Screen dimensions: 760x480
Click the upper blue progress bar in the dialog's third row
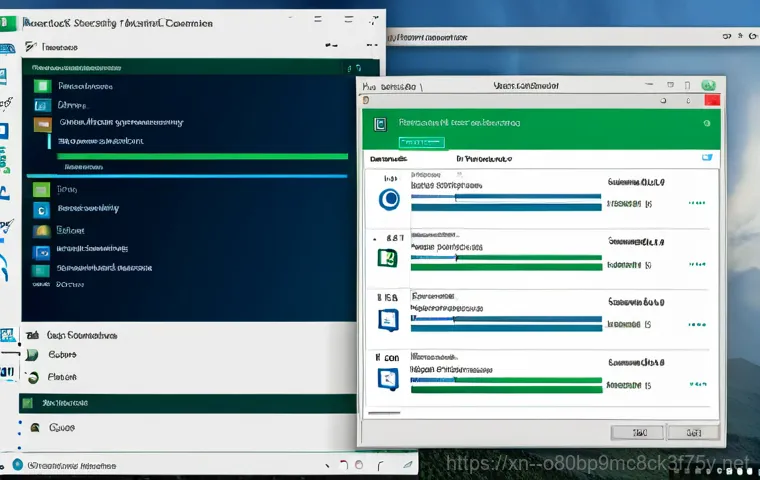coord(506,319)
